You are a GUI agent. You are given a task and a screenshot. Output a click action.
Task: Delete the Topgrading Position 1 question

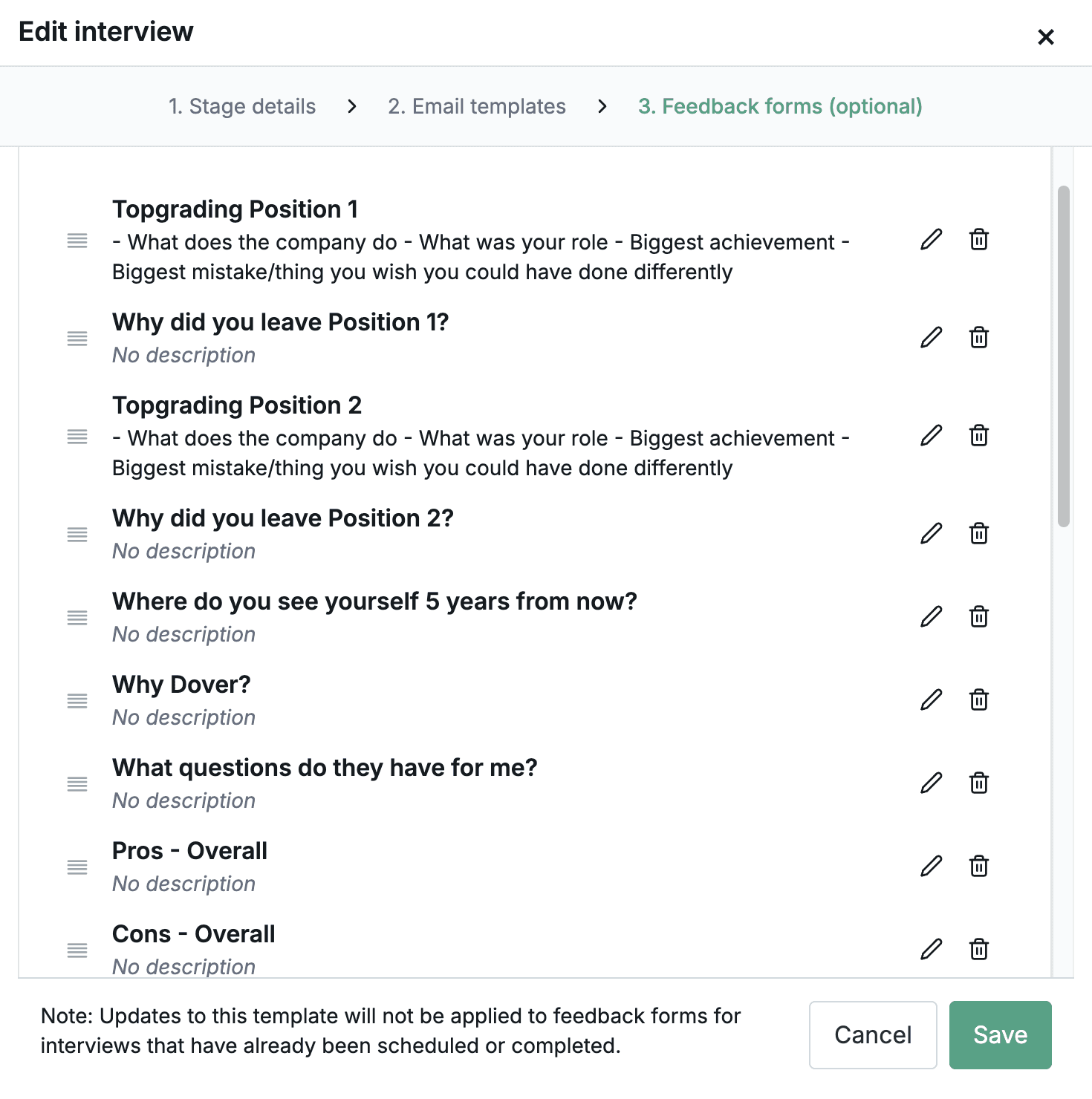[978, 240]
